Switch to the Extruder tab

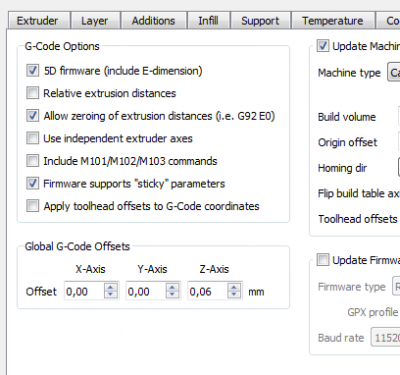tap(37, 21)
